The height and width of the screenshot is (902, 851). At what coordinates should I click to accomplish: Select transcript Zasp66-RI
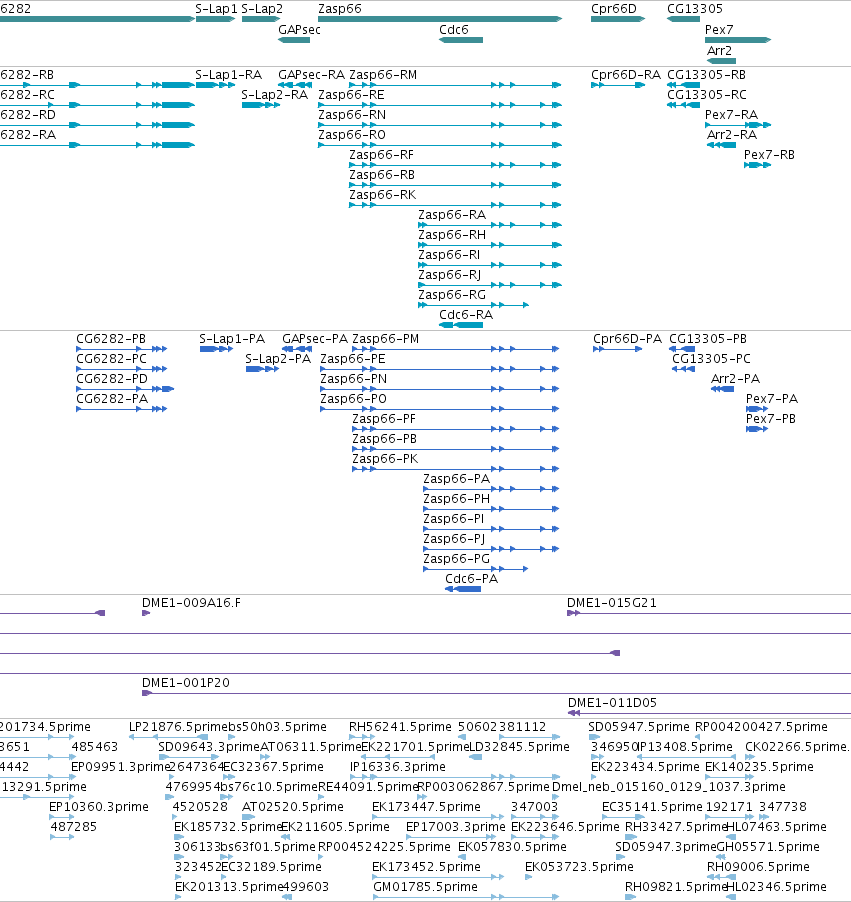click(490, 265)
